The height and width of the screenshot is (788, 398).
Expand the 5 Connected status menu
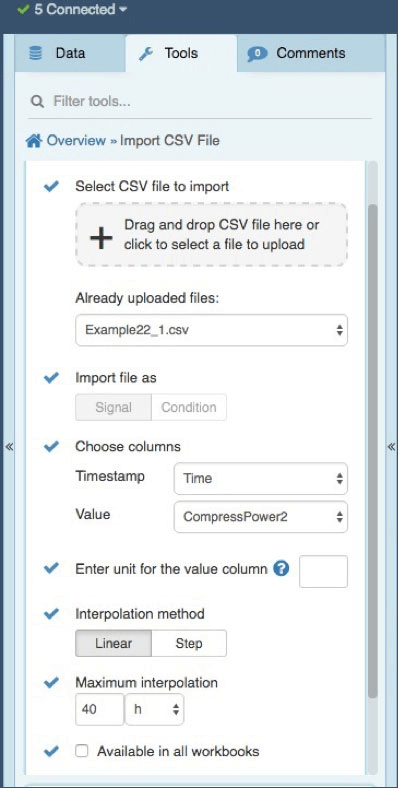coord(72,10)
